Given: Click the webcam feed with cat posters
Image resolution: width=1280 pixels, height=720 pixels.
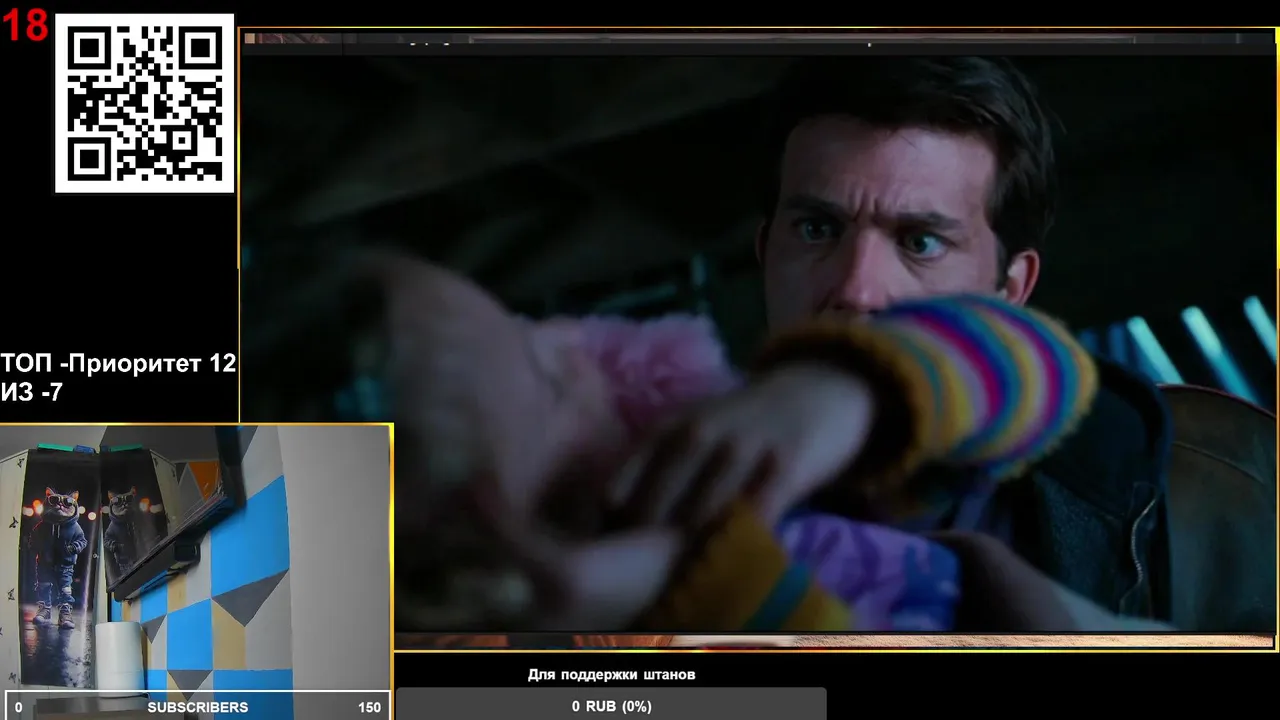Looking at the screenshot, I should coord(196,557).
